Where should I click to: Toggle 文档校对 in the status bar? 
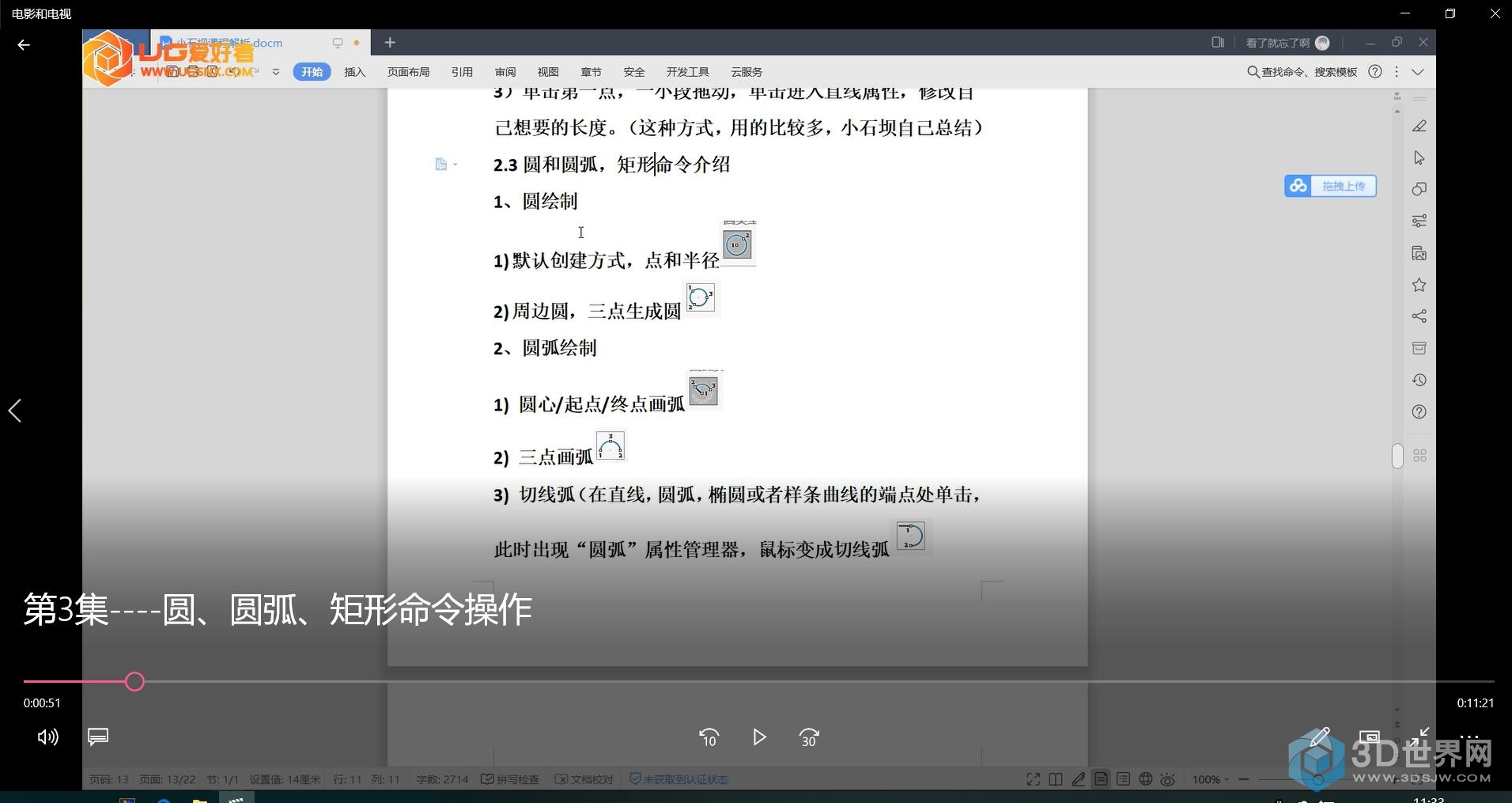[584, 779]
